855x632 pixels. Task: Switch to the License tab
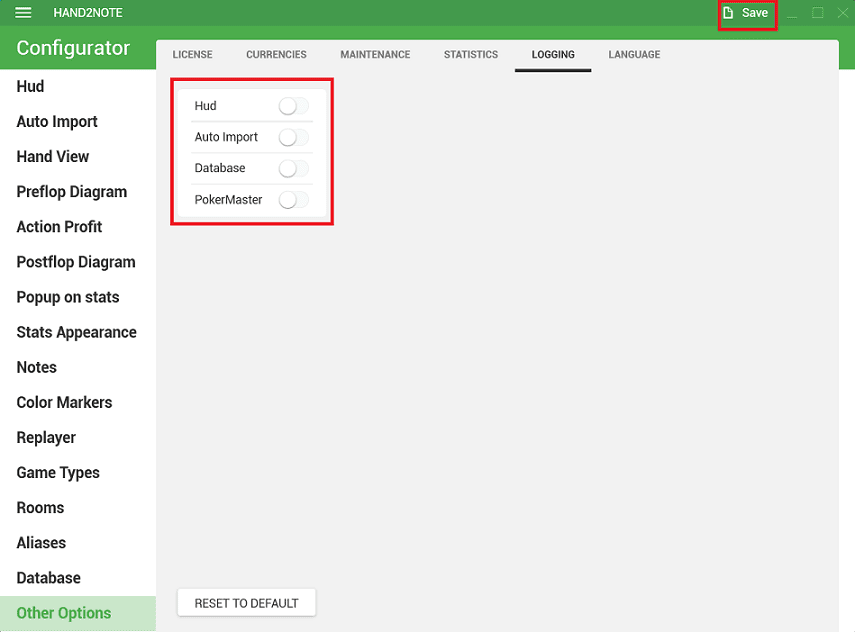point(192,55)
